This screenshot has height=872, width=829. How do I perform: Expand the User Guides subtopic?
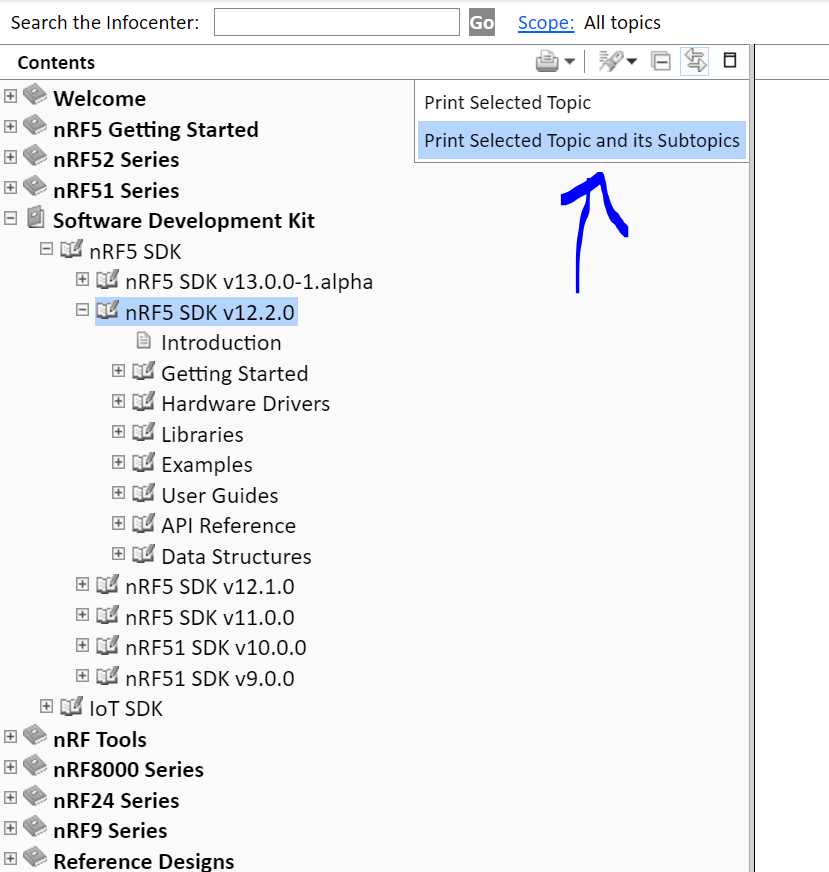pos(118,493)
